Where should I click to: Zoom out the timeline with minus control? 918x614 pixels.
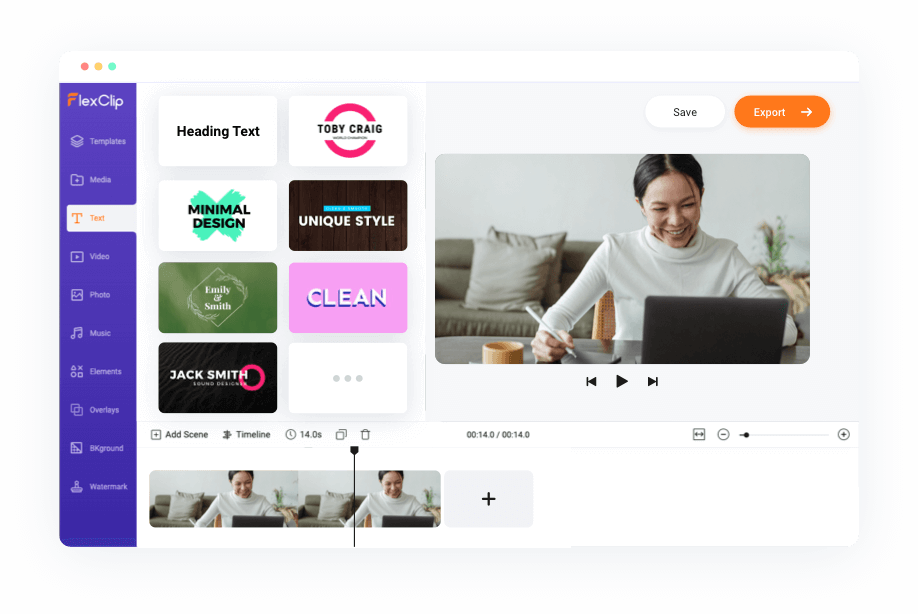tap(723, 434)
